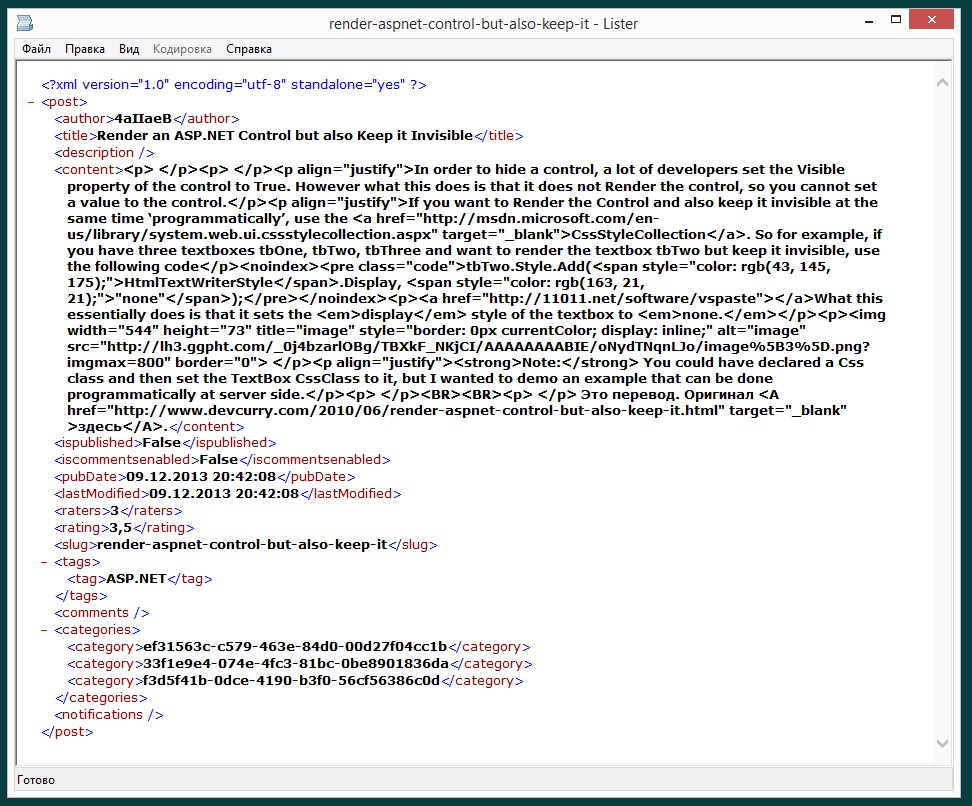Click the iscommentsenabled value False

[219, 459]
